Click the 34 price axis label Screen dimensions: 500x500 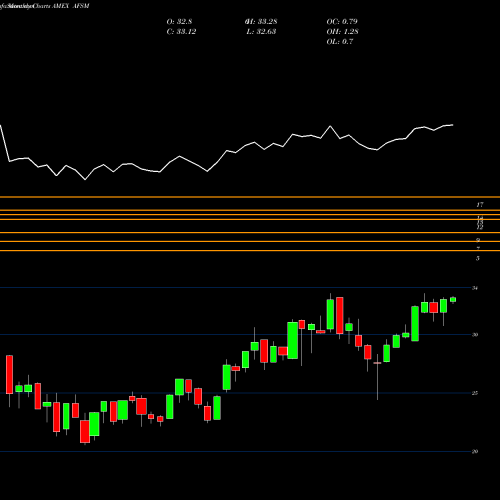click(x=475, y=288)
